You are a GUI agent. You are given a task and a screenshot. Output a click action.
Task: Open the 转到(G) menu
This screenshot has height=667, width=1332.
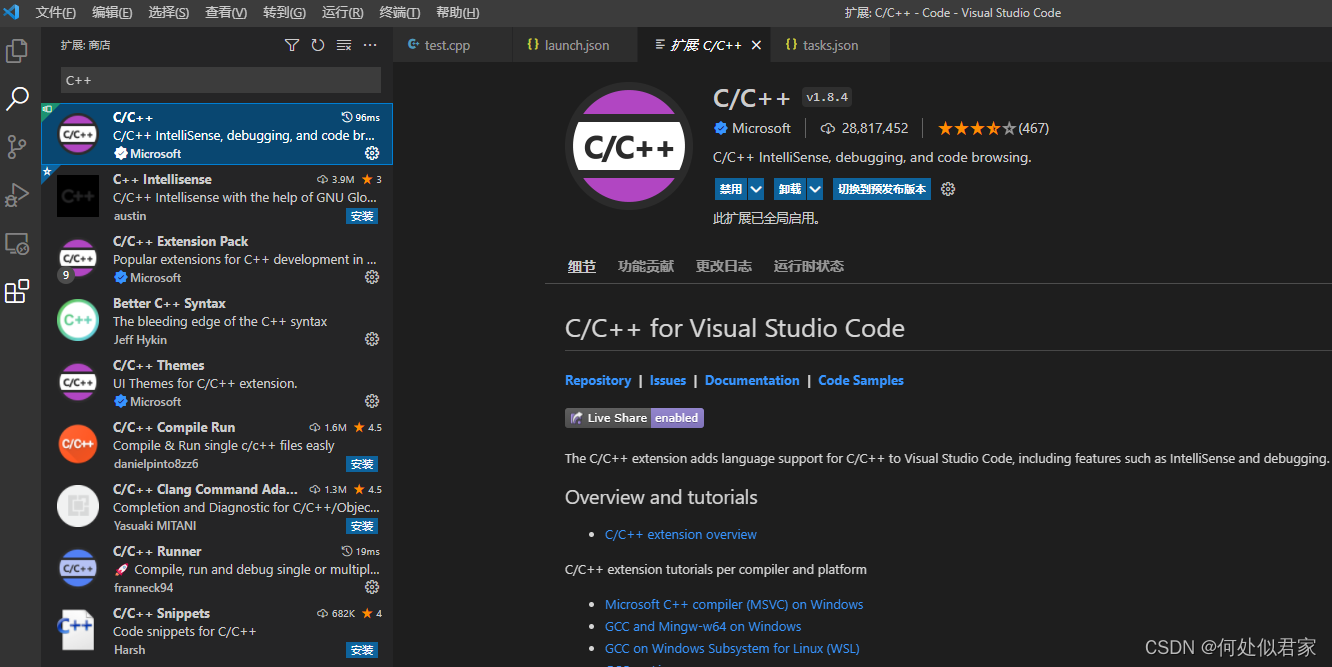click(x=284, y=13)
